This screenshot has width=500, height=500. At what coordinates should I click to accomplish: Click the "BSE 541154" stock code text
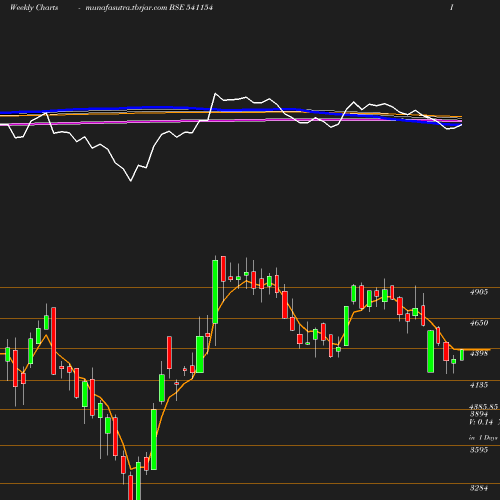[191, 7]
